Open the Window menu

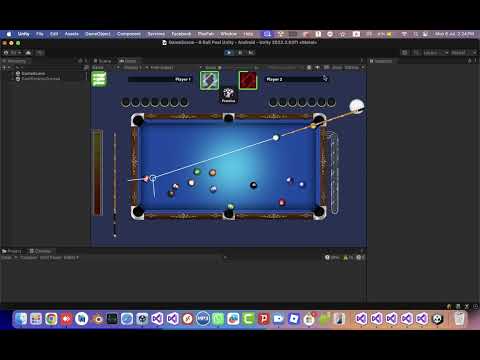pyautogui.click(x=228, y=34)
